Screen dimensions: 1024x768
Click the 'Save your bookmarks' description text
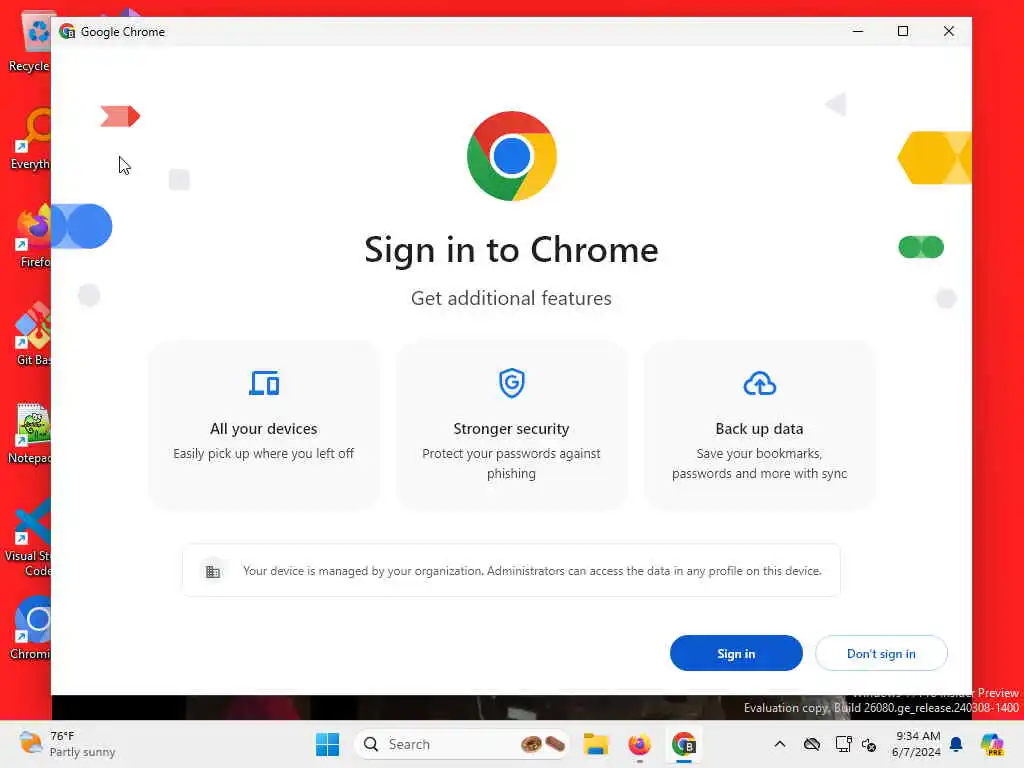[760, 463]
